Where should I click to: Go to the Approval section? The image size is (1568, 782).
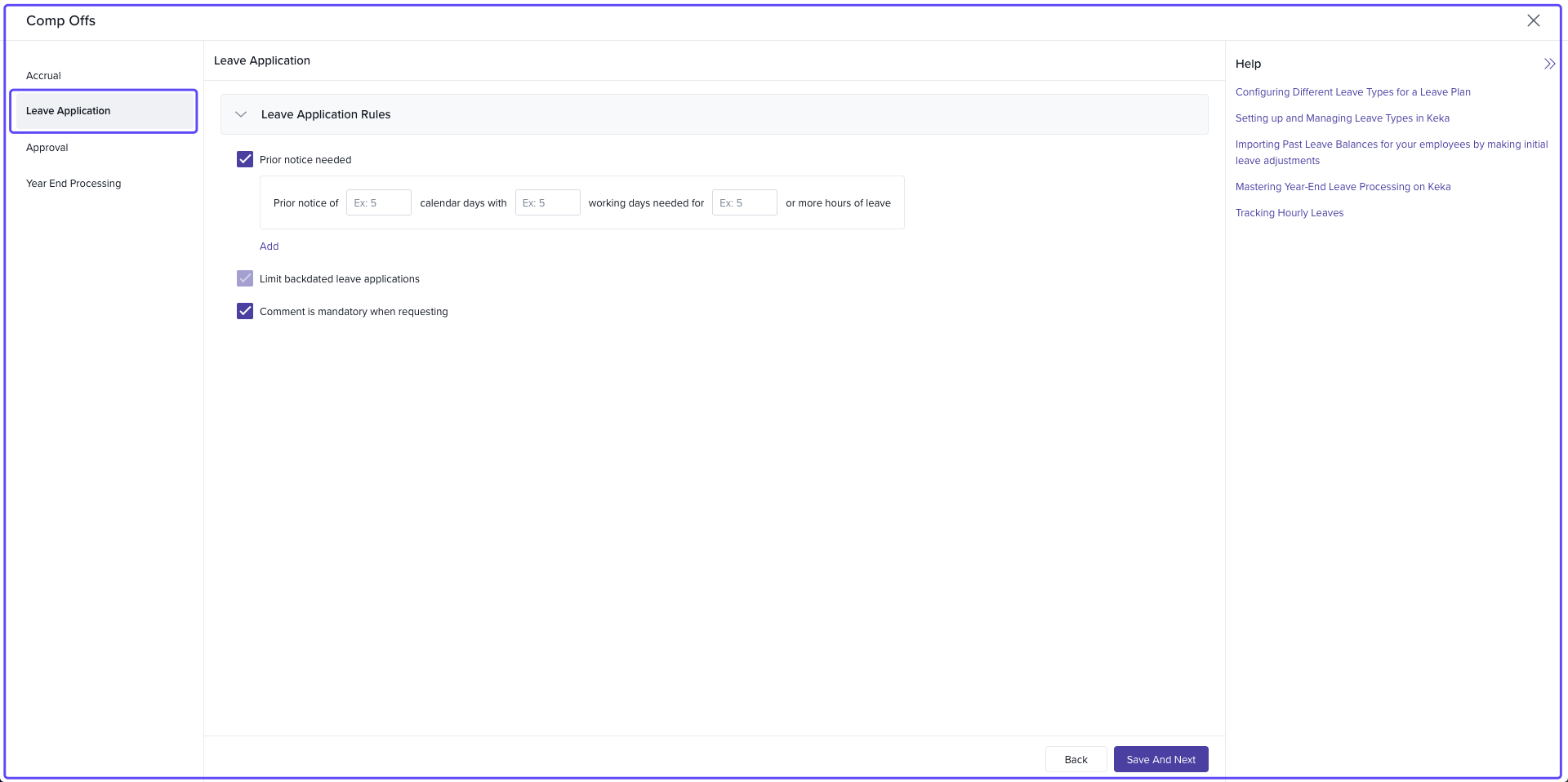tap(47, 148)
